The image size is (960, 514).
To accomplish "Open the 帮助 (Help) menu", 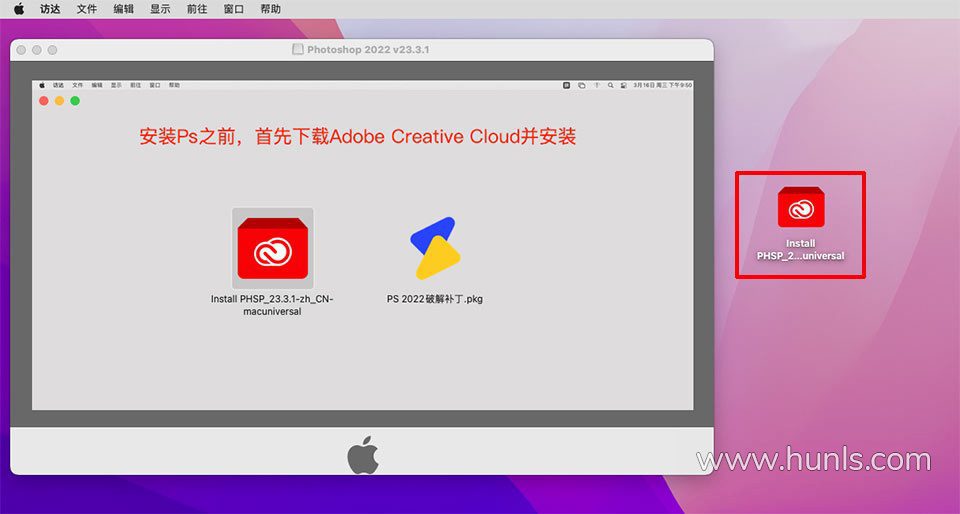I will (270, 9).
